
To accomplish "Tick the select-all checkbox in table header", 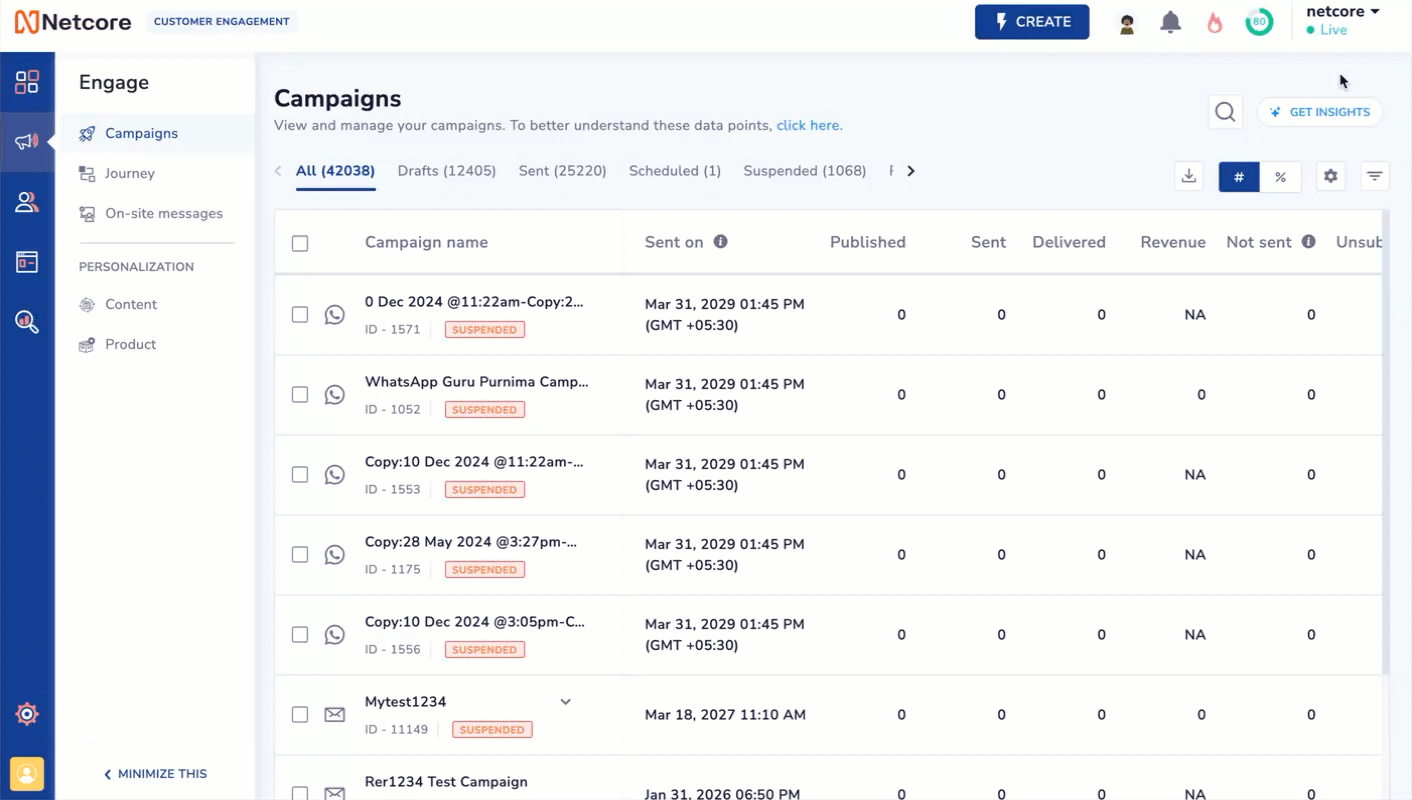I will point(300,243).
